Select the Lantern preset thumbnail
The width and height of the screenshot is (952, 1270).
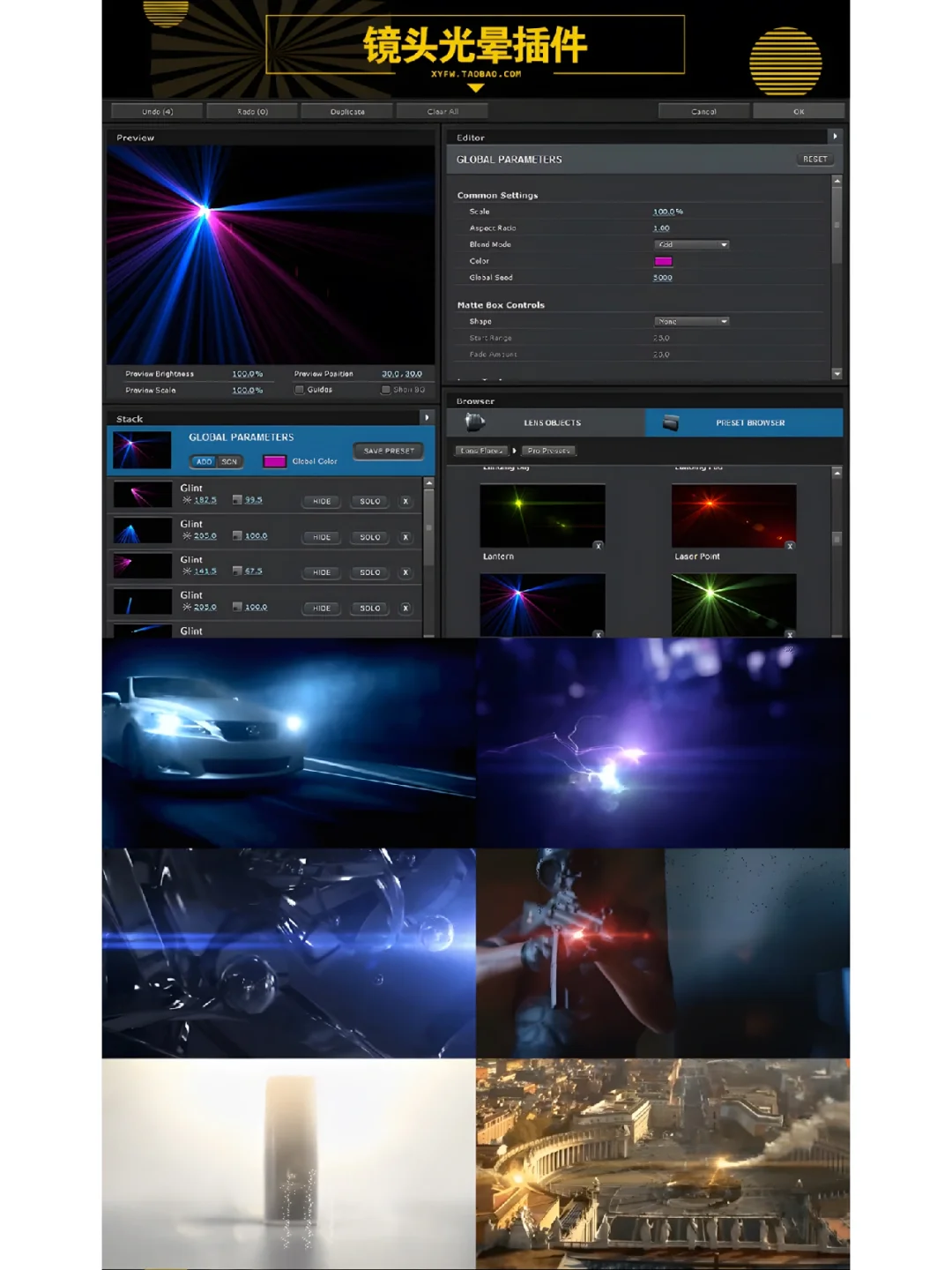click(x=542, y=516)
